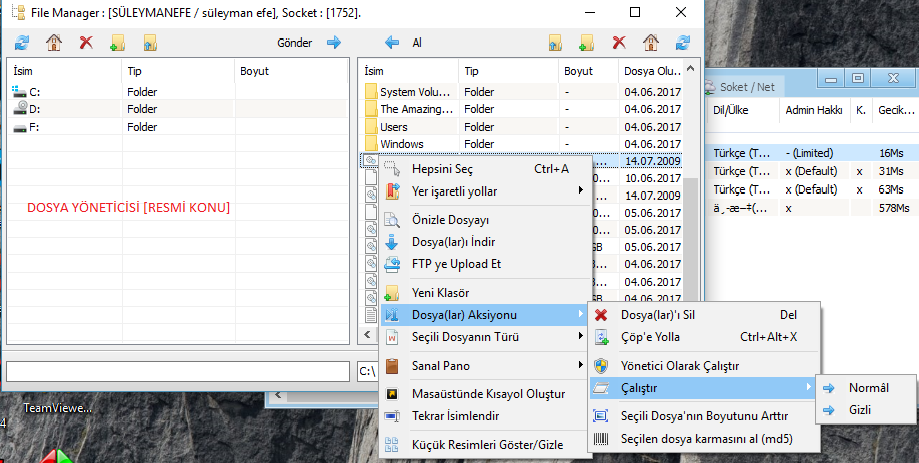Viewport: 919px width, 463px height.
Task: Select The Amazing... folder row
Action: pos(522,109)
